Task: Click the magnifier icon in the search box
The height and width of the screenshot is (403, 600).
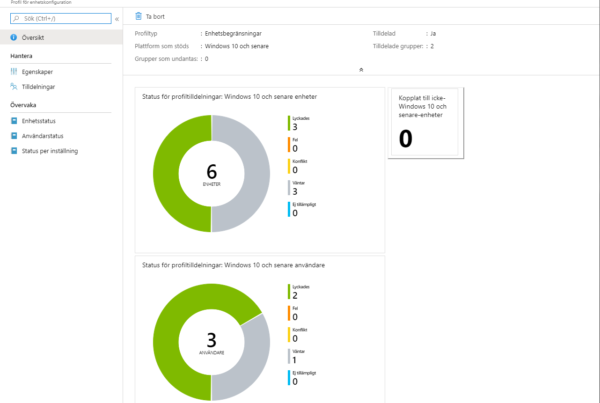Action: point(16,18)
